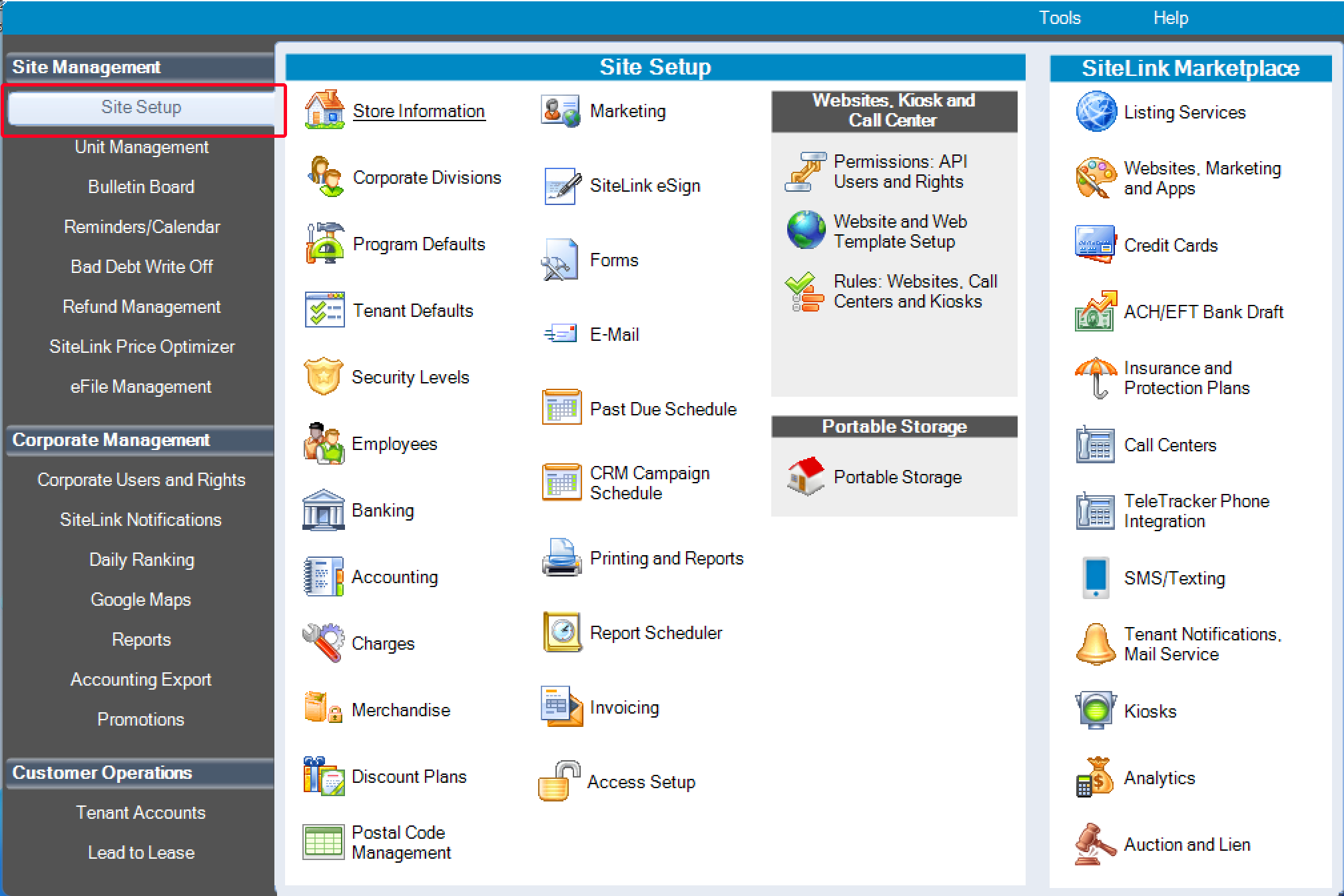Open Corporate Users and Rights
Image resolution: width=1344 pixels, height=896 pixels.
[x=141, y=480]
